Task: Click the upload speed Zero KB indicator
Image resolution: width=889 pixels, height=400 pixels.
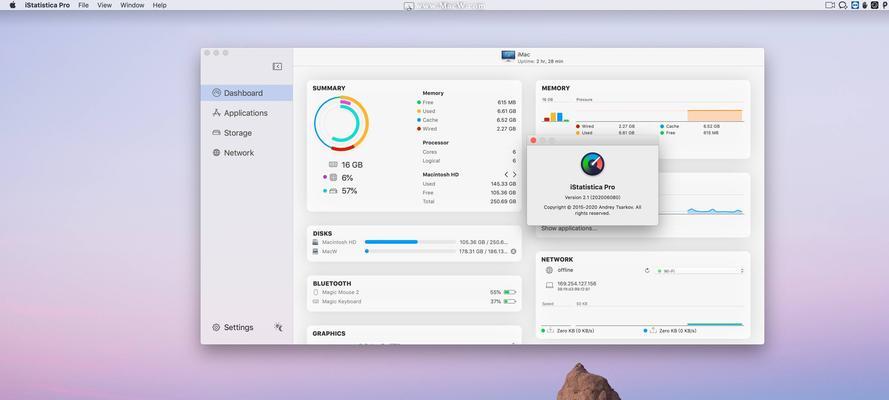Action: (x=569, y=330)
